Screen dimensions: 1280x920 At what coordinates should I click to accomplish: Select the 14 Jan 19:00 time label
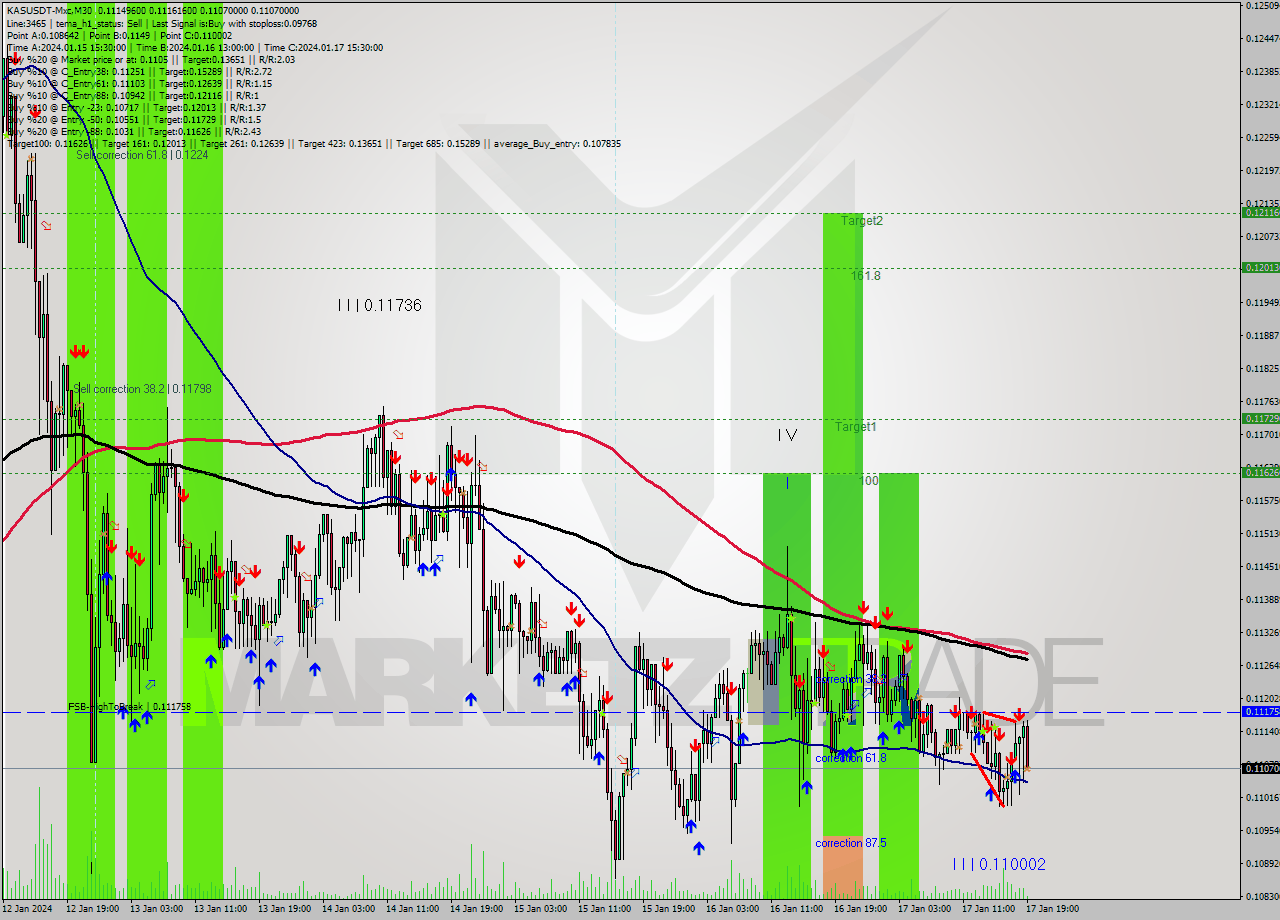point(478,909)
